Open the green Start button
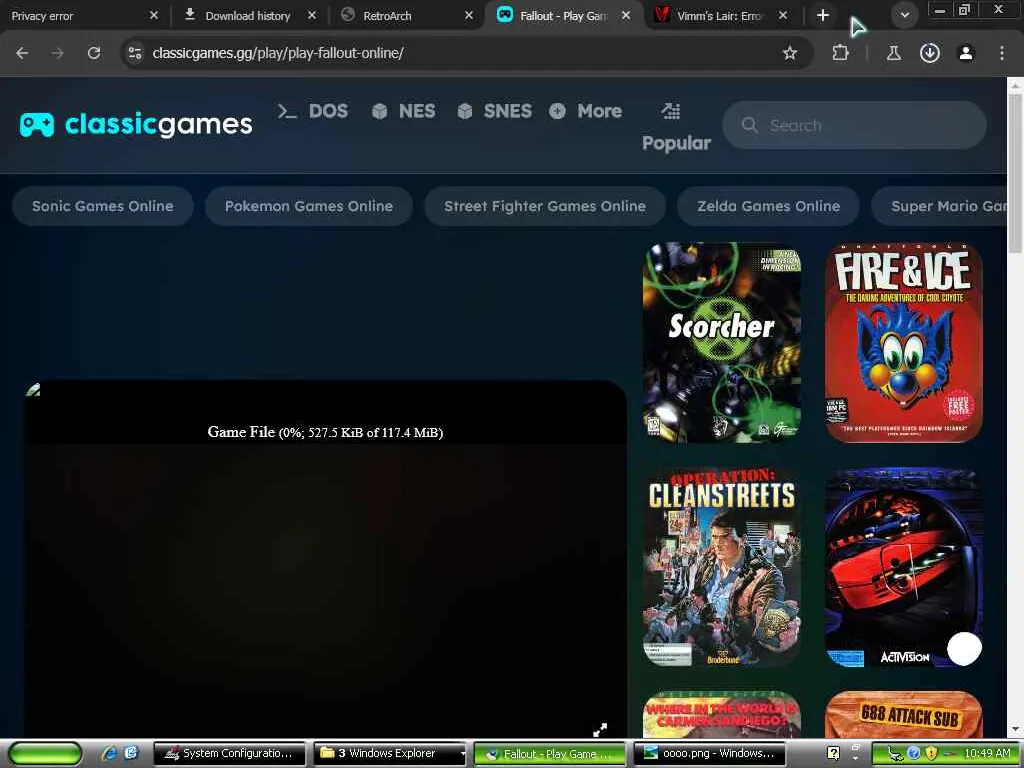1024x768 pixels. 44,754
